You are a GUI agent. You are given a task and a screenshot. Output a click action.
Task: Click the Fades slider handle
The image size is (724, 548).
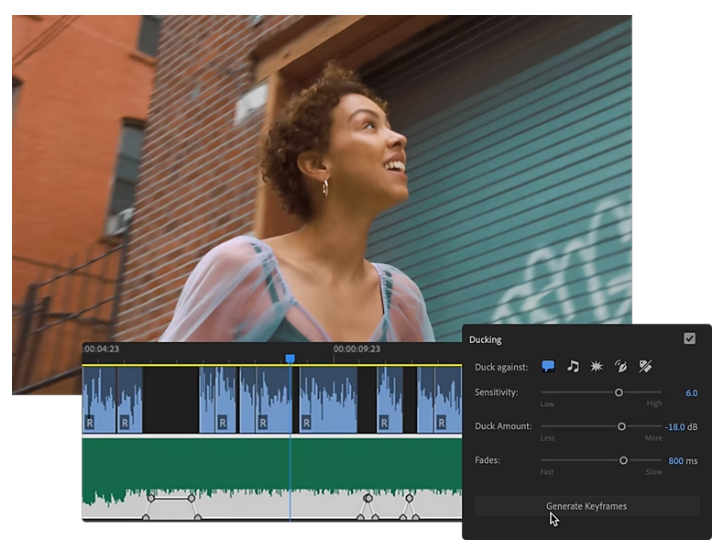click(623, 460)
